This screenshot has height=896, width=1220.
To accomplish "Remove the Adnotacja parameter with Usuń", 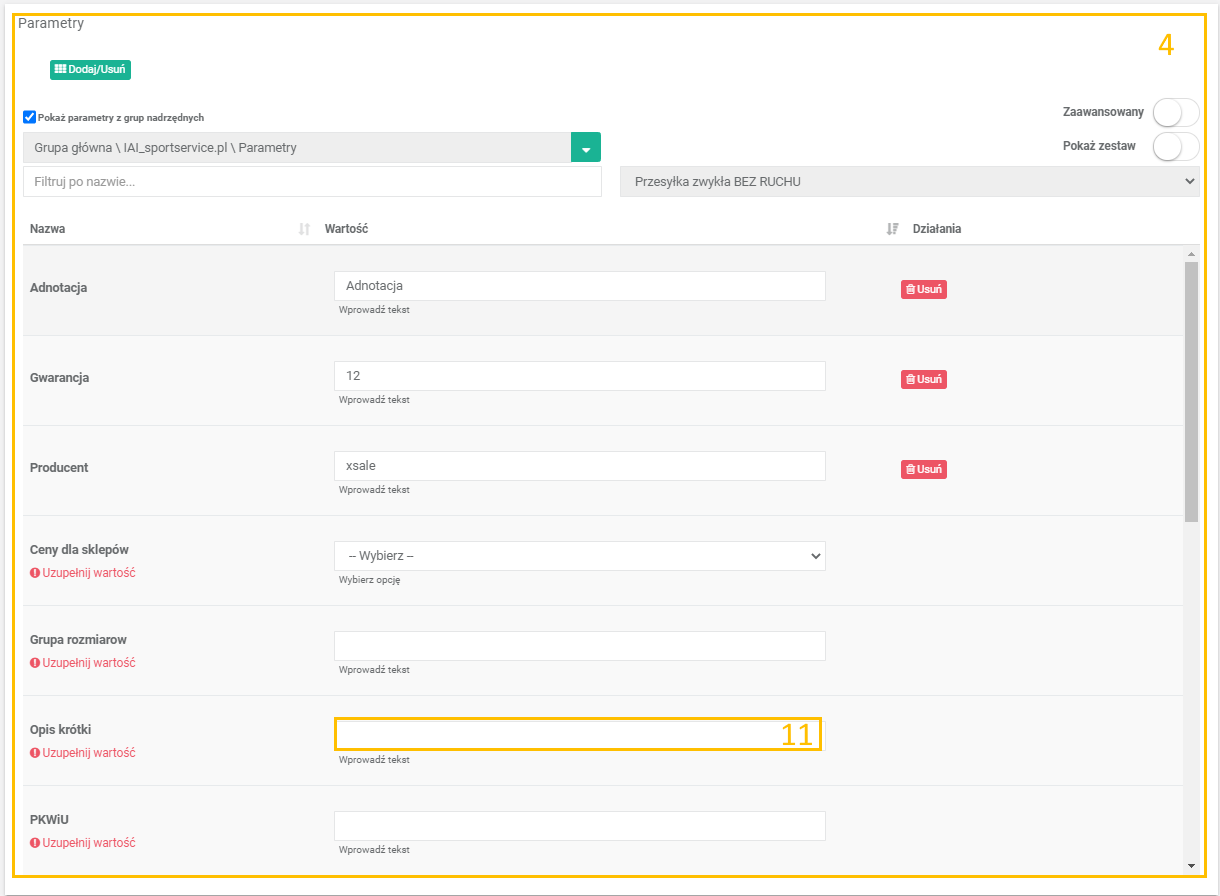I will click(x=923, y=289).
